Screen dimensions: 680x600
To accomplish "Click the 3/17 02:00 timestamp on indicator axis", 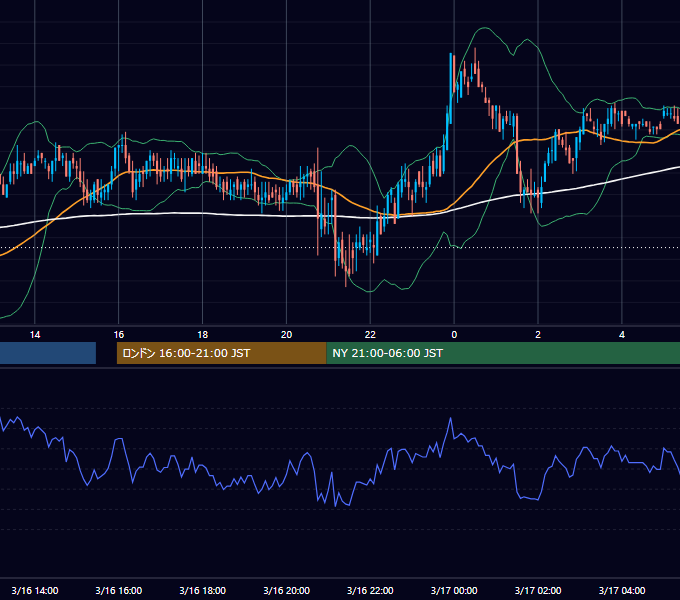I will pos(538,590).
